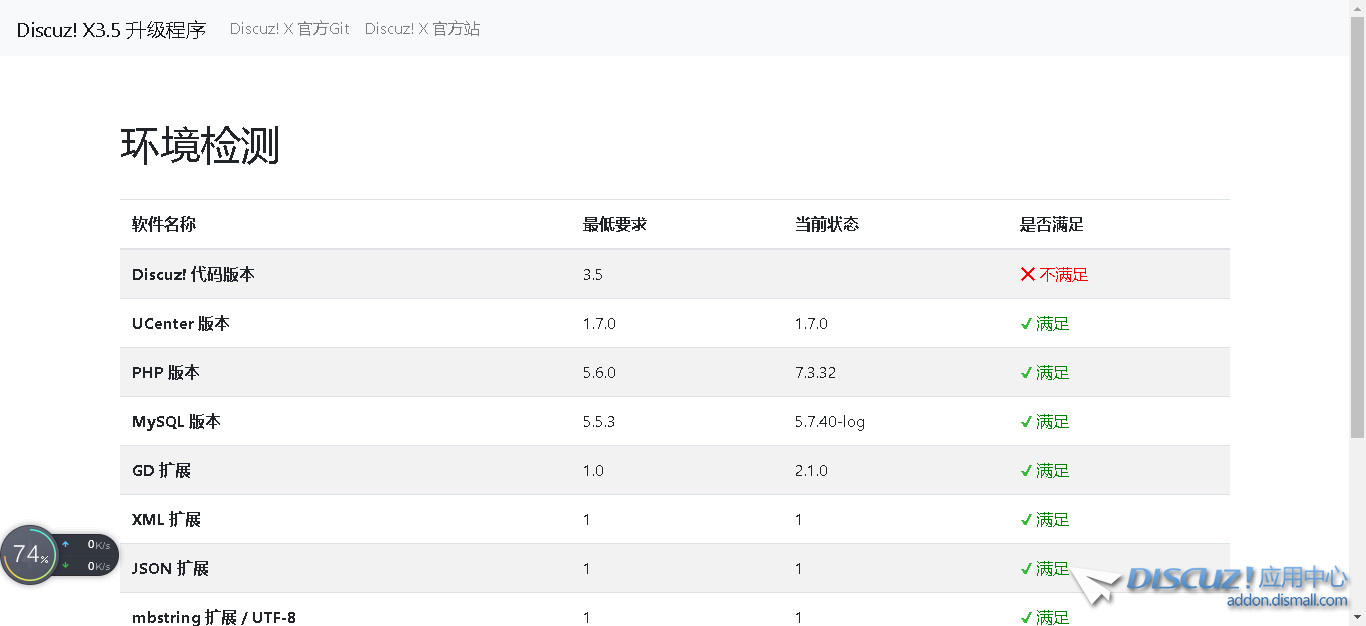Click the network speed readout on the floating widget
The height and width of the screenshot is (626, 1366).
(88, 555)
